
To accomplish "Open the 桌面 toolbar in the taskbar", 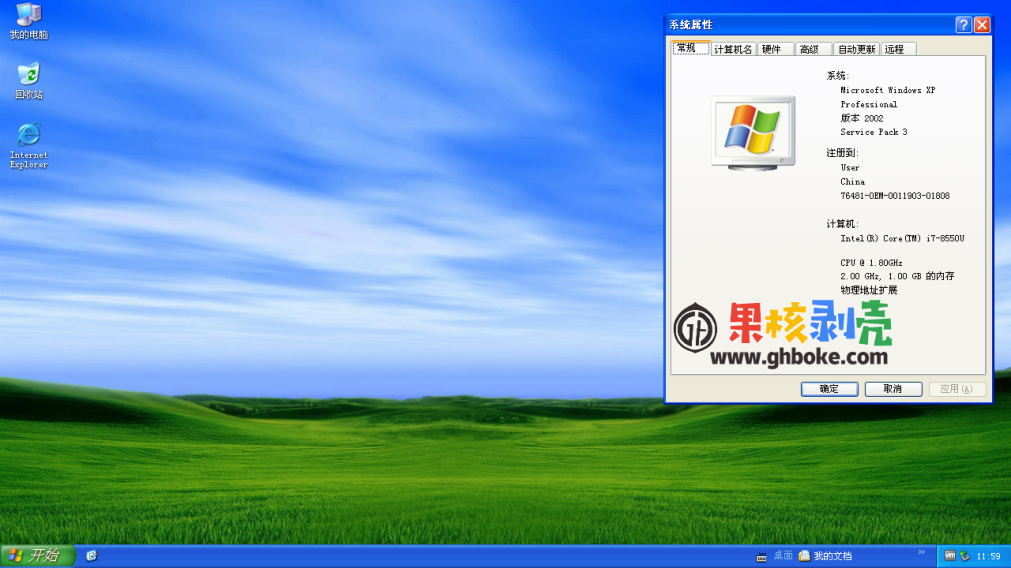I will coord(783,556).
